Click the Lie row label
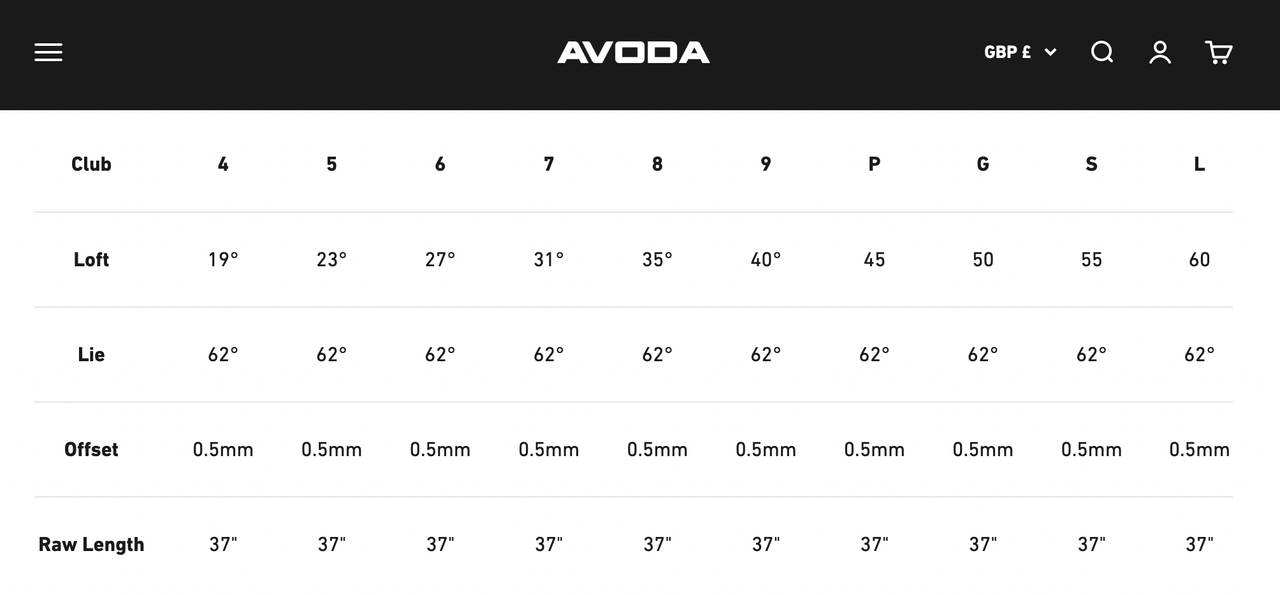Viewport: 1280px width, 595px height. pyautogui.click(x=91, y=354)
